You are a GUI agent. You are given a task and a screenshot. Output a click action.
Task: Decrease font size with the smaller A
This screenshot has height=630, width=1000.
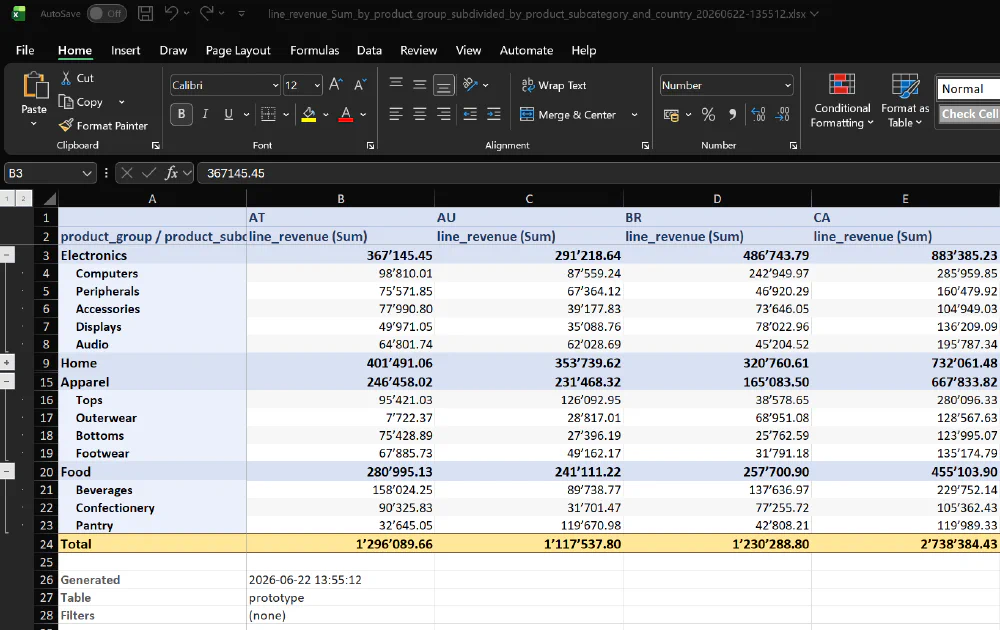pyautogui.click(x=360, y=85)
